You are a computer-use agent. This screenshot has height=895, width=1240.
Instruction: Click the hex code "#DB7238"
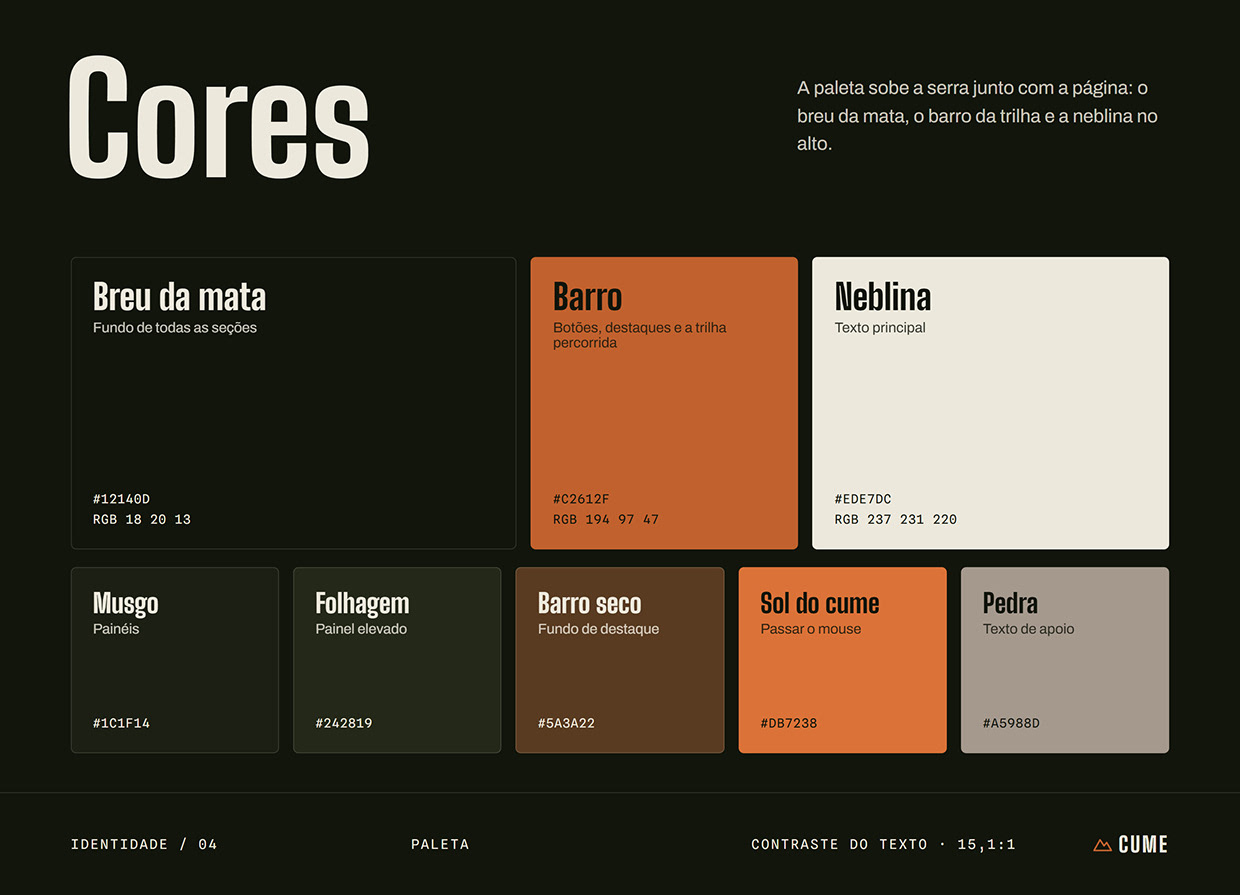[x=789, y=723]
